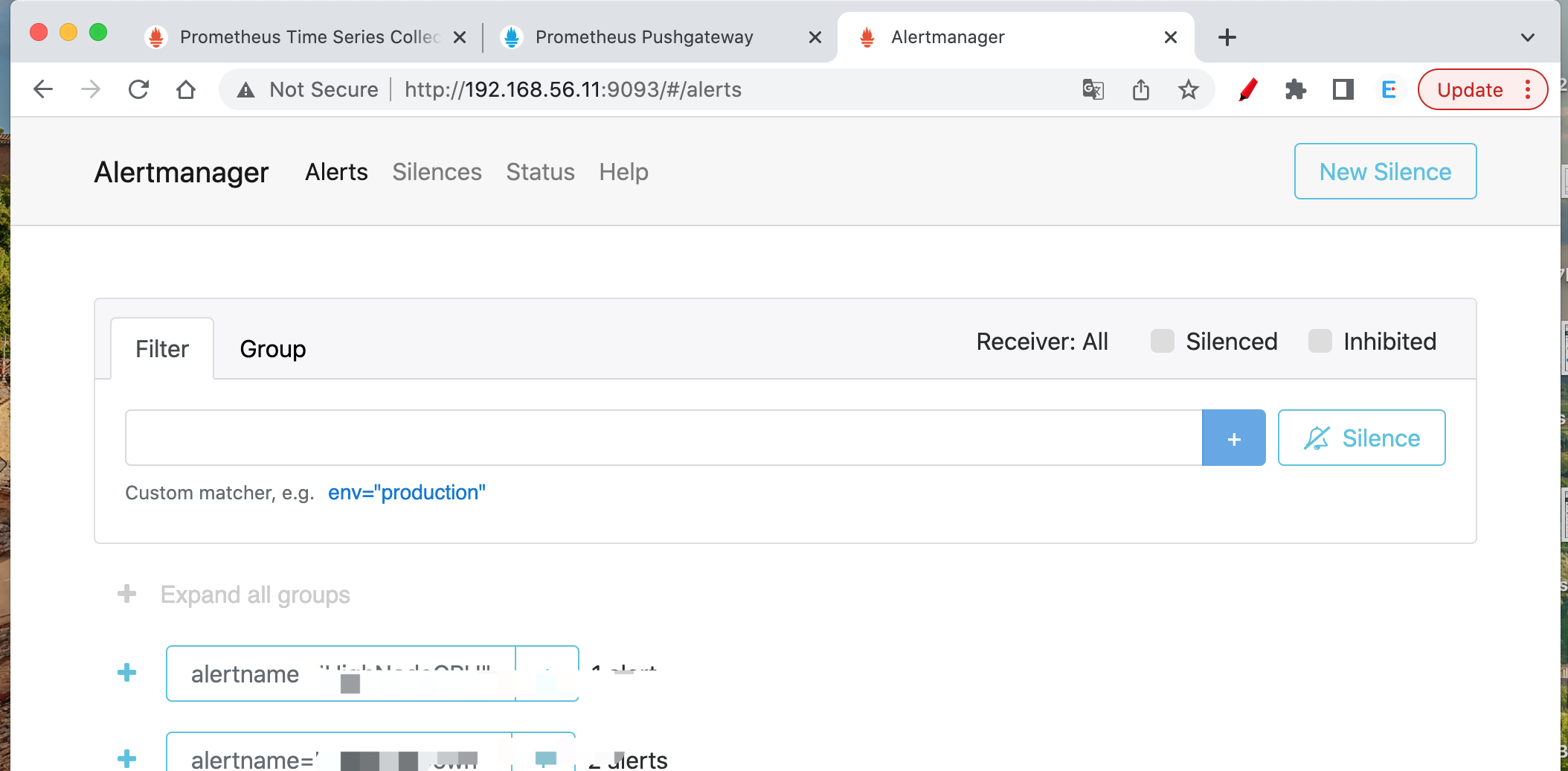
Task: Click the New Silence button
Action: click(x=1386, y=171)
